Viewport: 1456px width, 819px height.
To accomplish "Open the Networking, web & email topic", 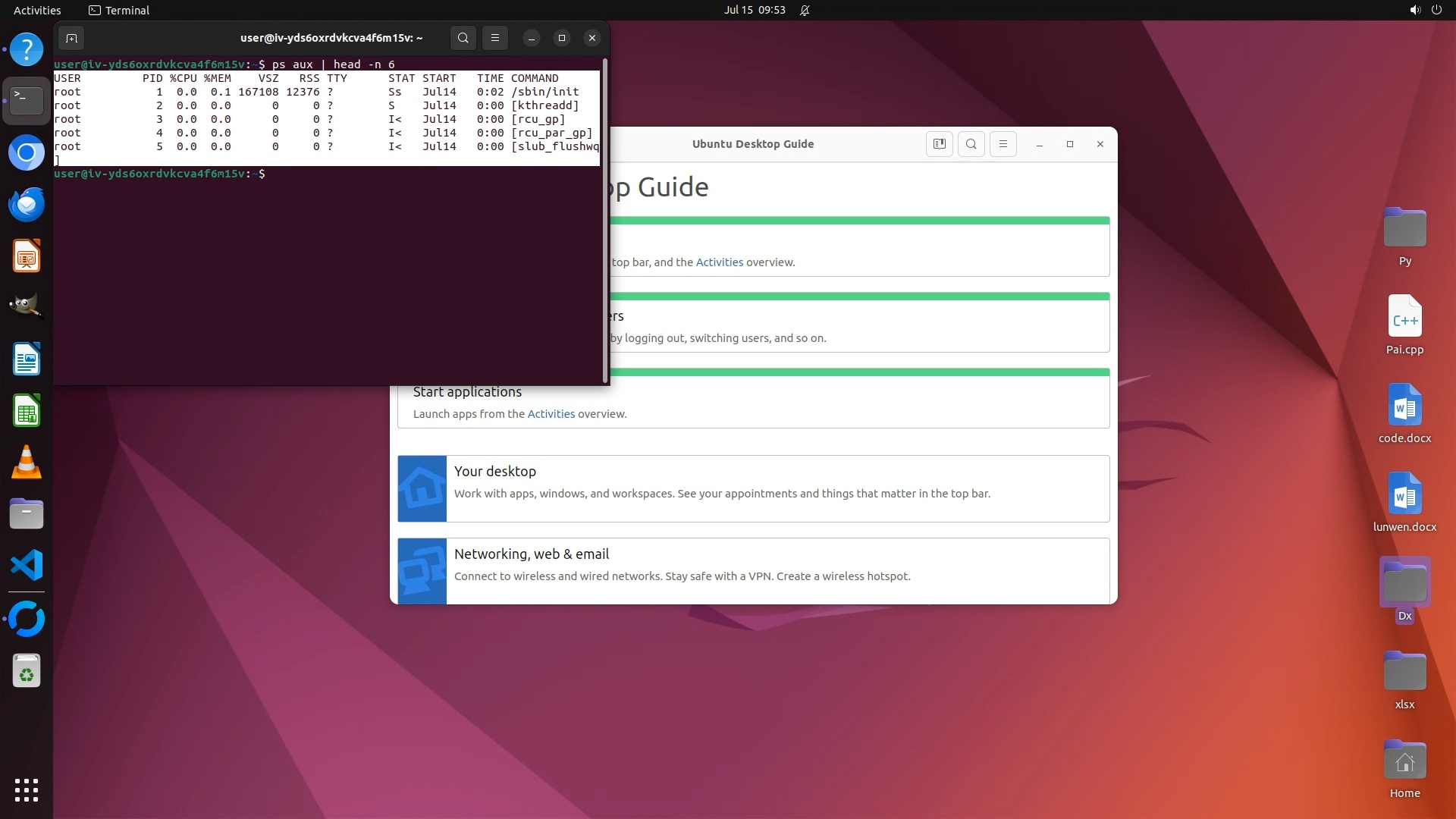I will pos(532,554).
